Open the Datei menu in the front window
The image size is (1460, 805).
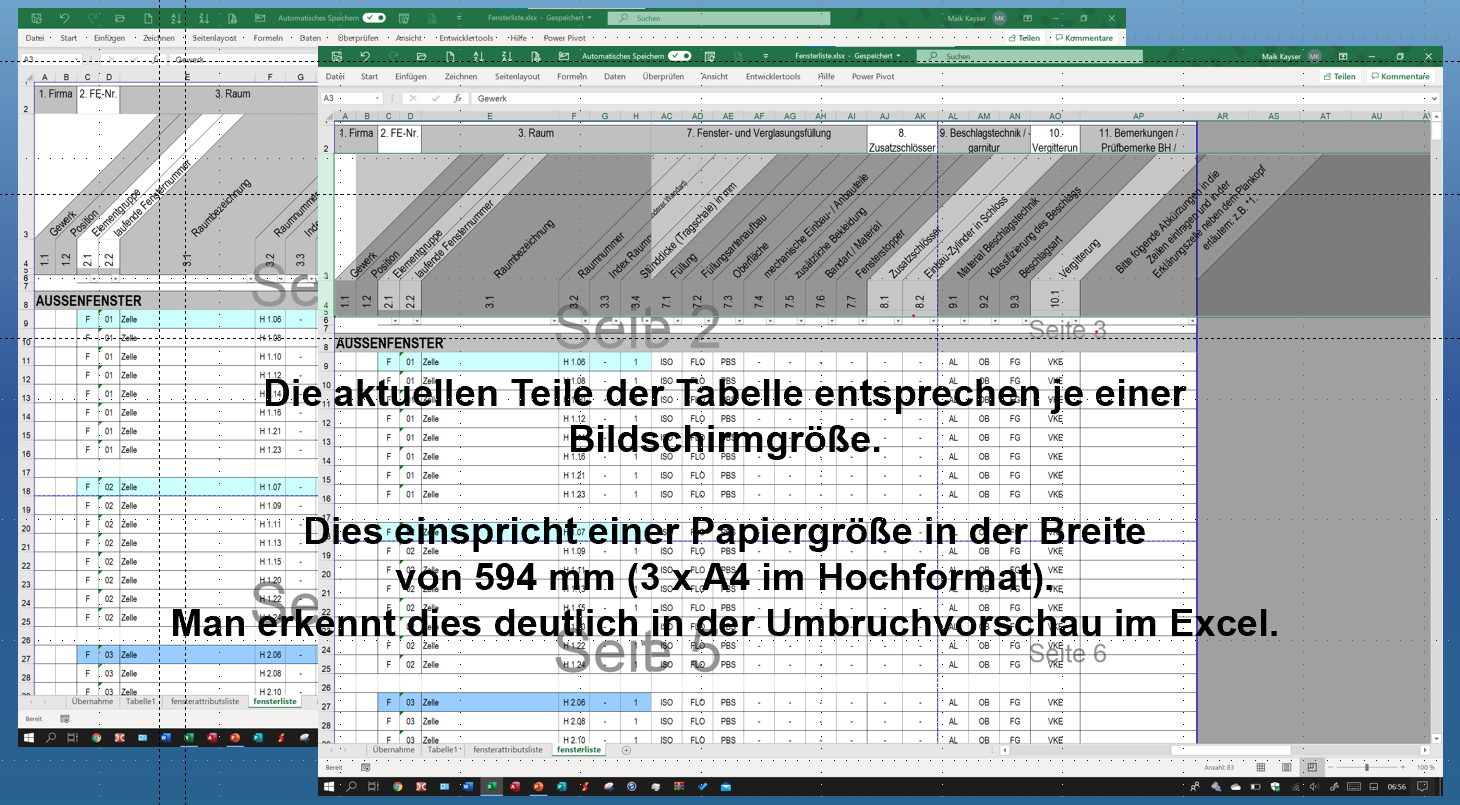(x=335, y=76)
